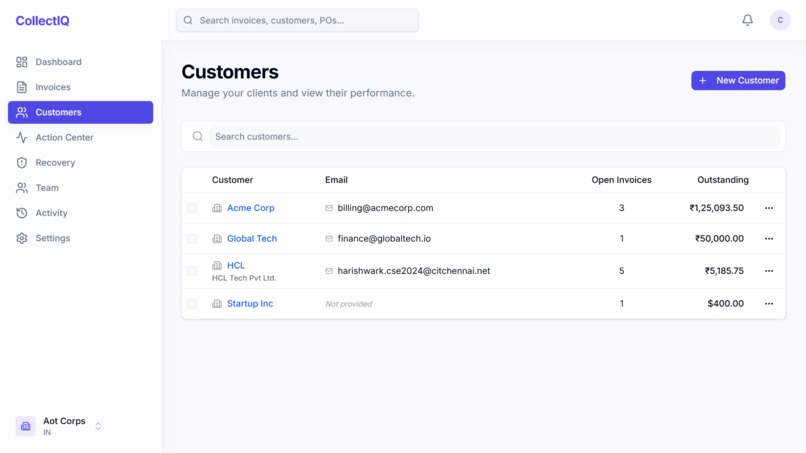Click the Team users icon

(x=22, y=188)
